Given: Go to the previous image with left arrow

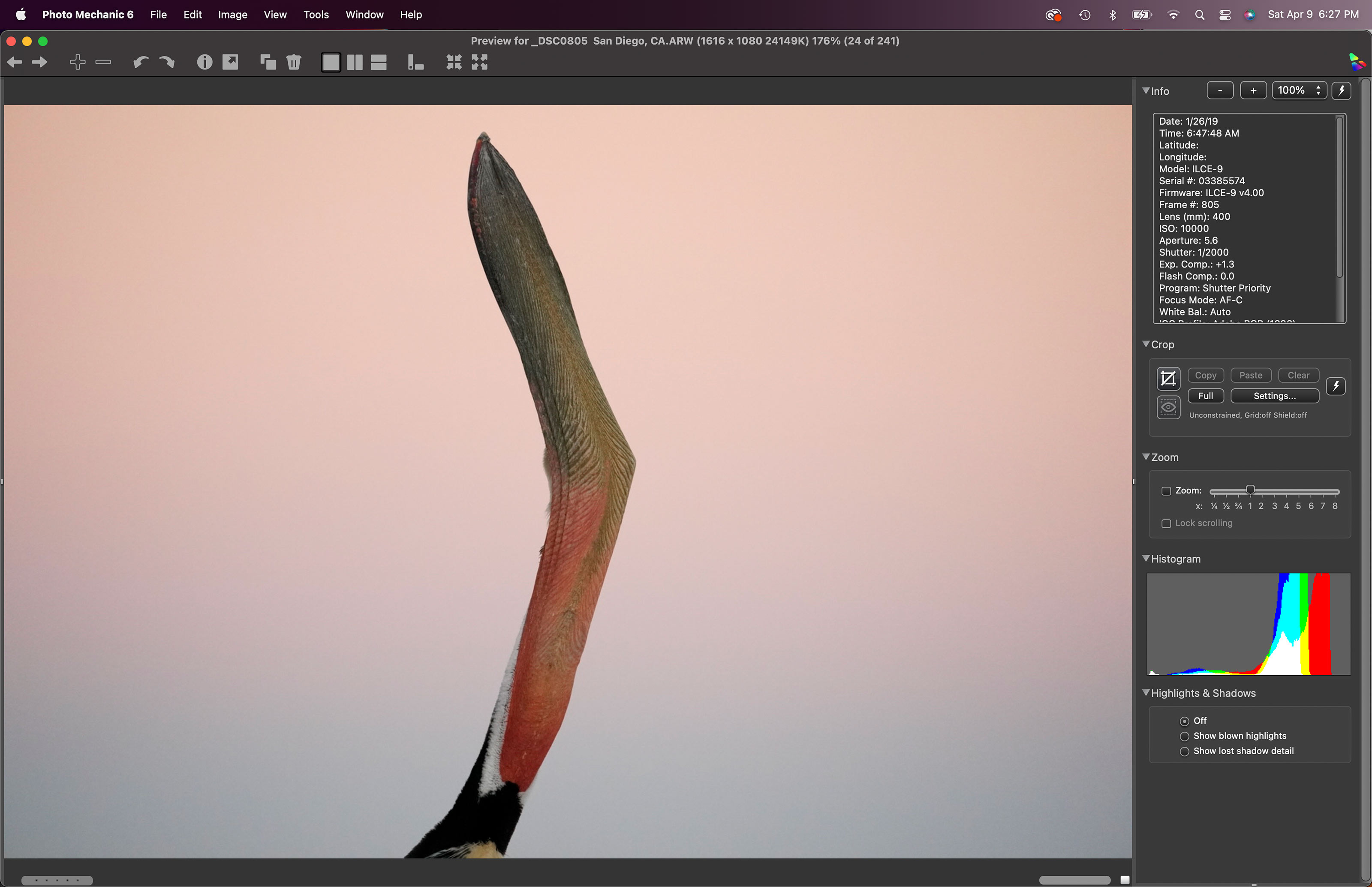Looking at the screenshot, I should click(15, 62).
